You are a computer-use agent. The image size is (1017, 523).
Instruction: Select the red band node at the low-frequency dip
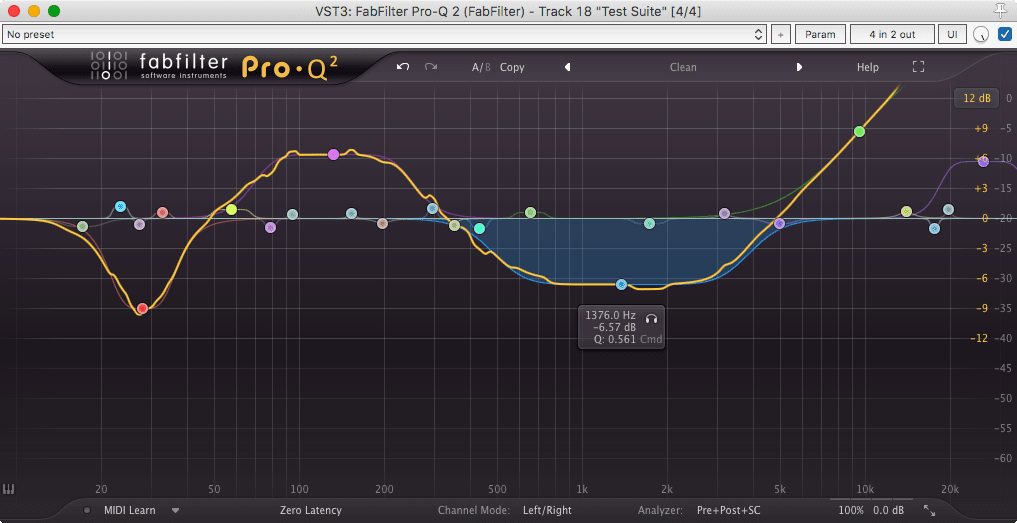click(x=143, y=308)
